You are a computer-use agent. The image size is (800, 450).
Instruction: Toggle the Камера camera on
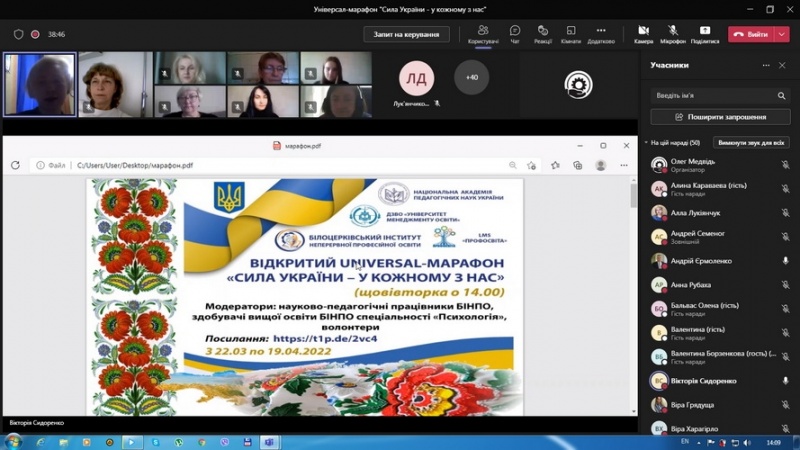coord(643,34)
